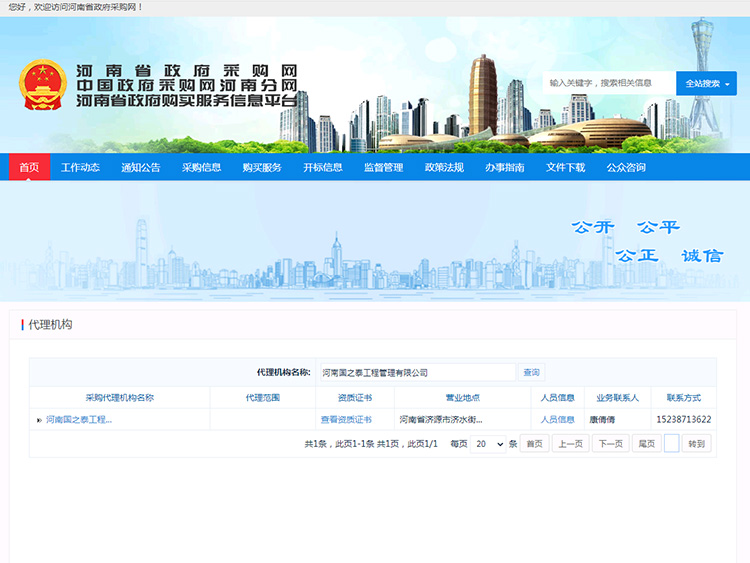Image resolution: width=750 pixels, height=563 pixels.
Task: Open the 人员信息 link in the result row
Action: (557, 420)
